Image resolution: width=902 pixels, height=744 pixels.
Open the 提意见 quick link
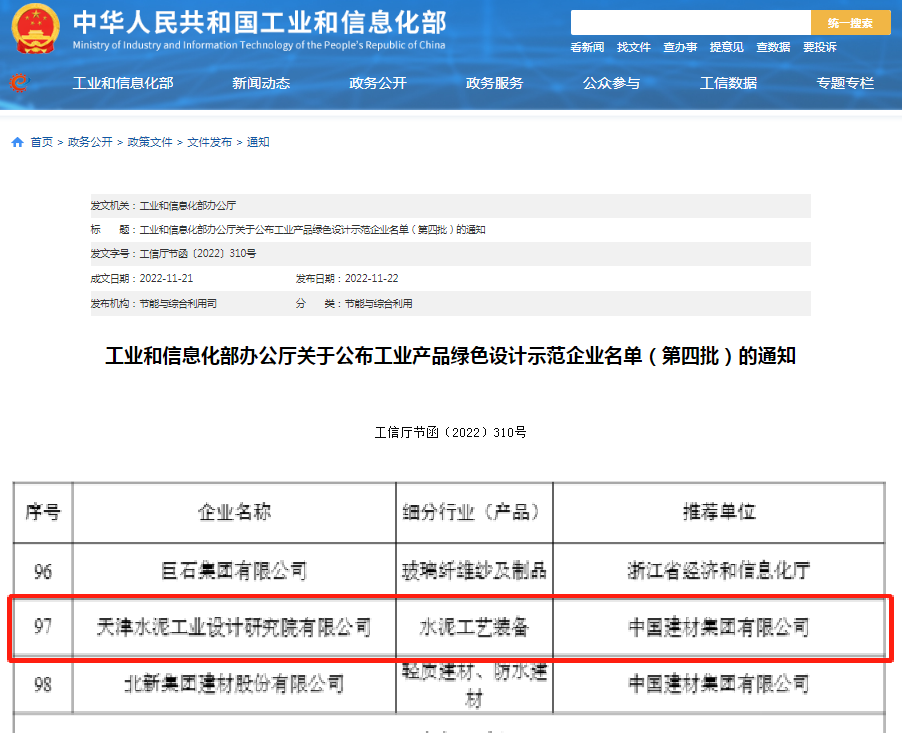[x=727, y=47]
